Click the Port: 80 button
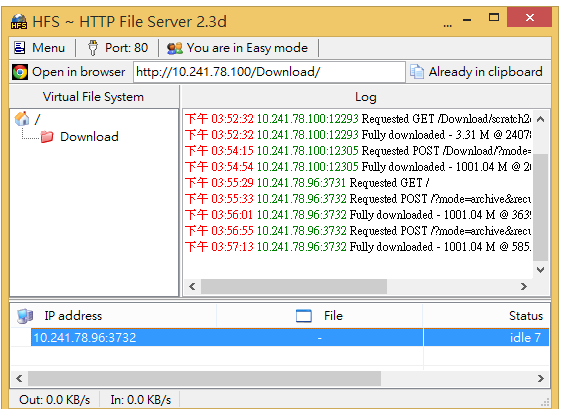The width and height of the screenshot is (561, 409). coord(118,48)
